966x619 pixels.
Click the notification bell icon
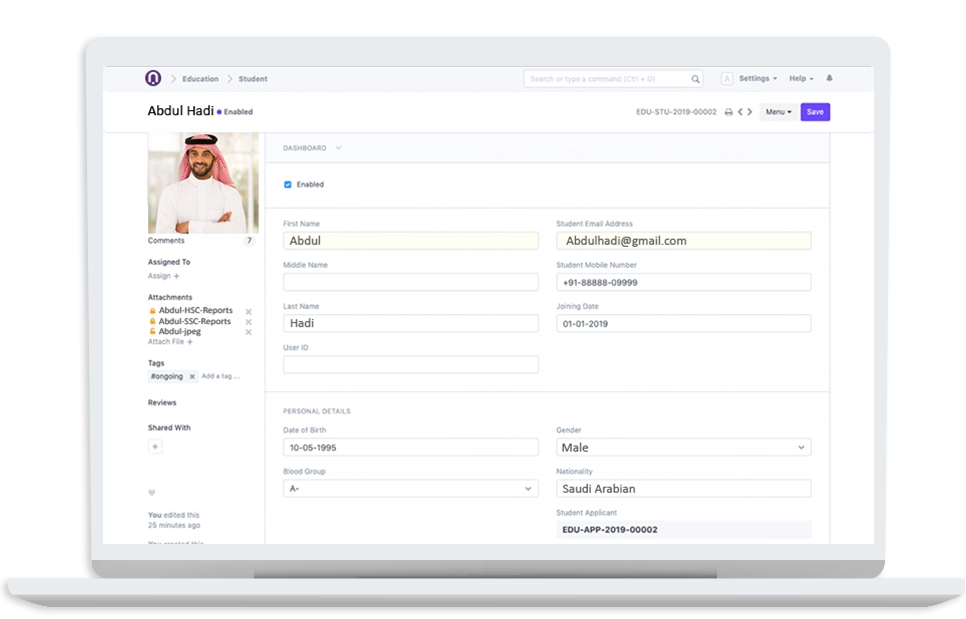point(828,78)
